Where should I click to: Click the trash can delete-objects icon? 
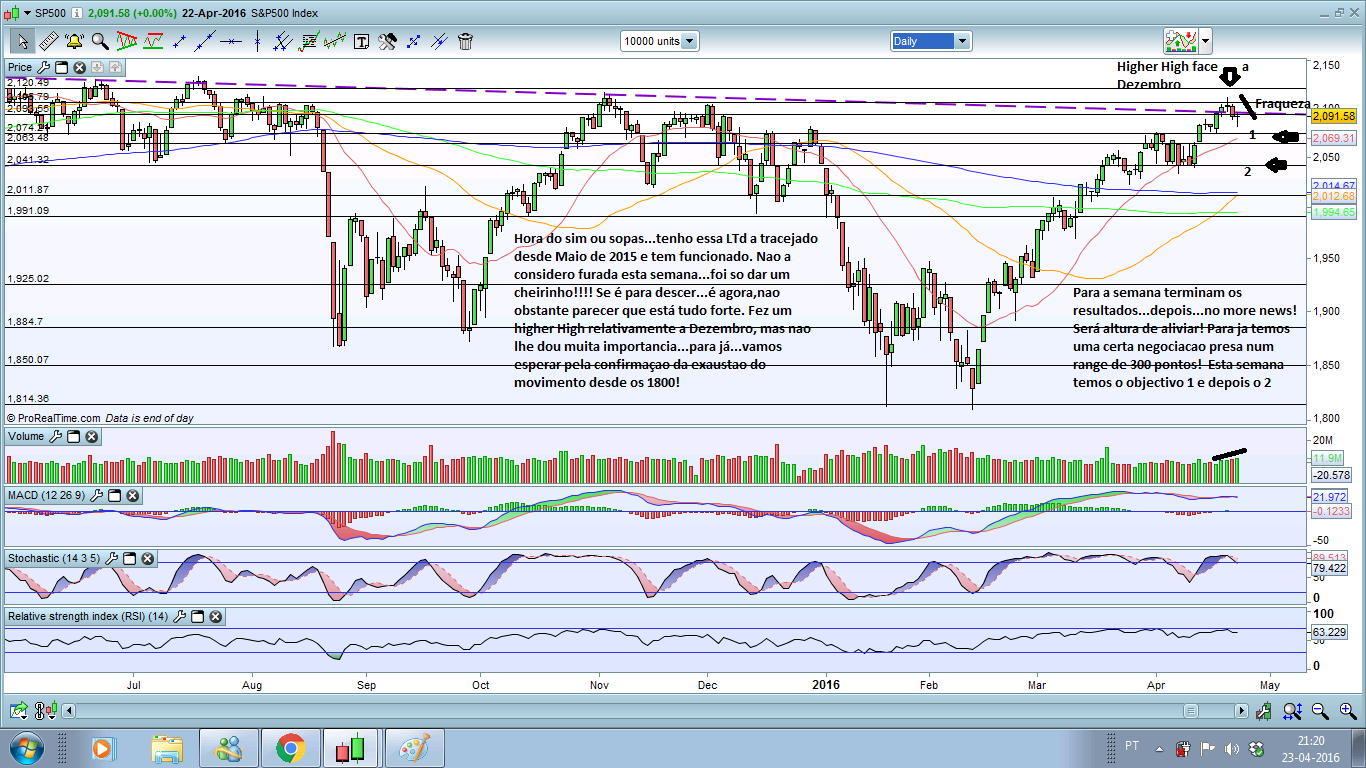click(x=465, y=41)
